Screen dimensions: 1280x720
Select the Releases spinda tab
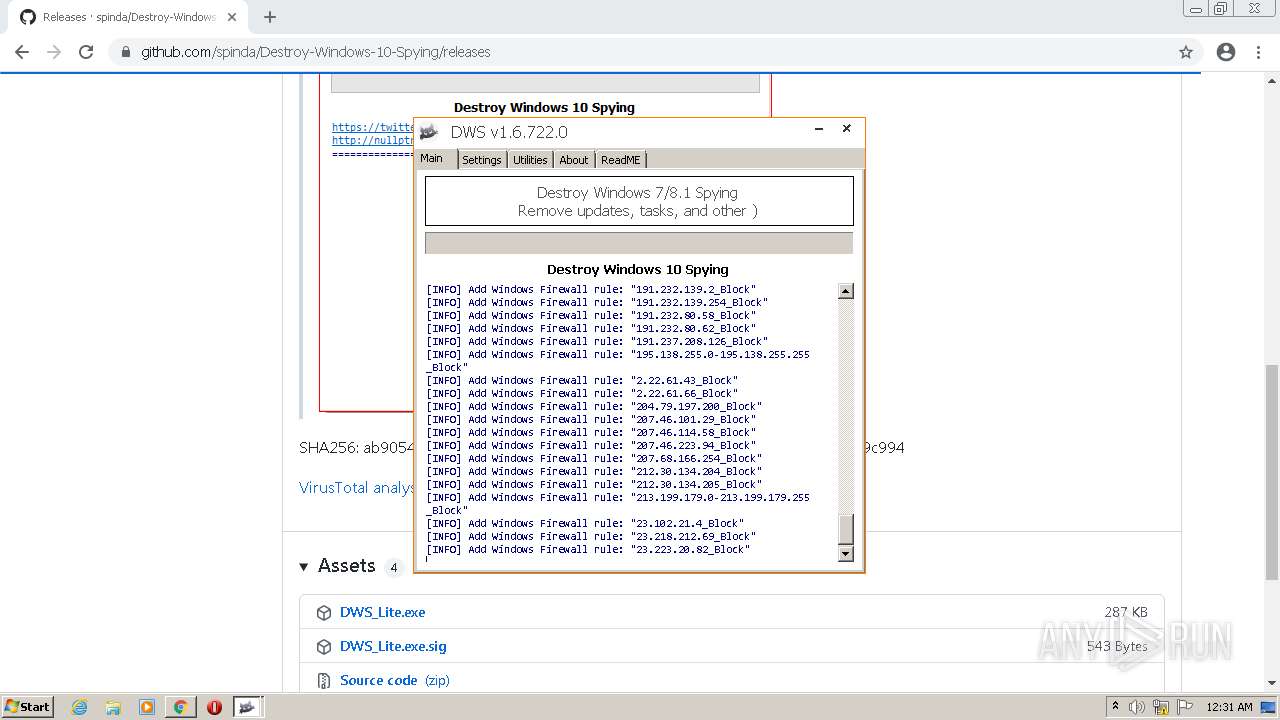(128, 17)
